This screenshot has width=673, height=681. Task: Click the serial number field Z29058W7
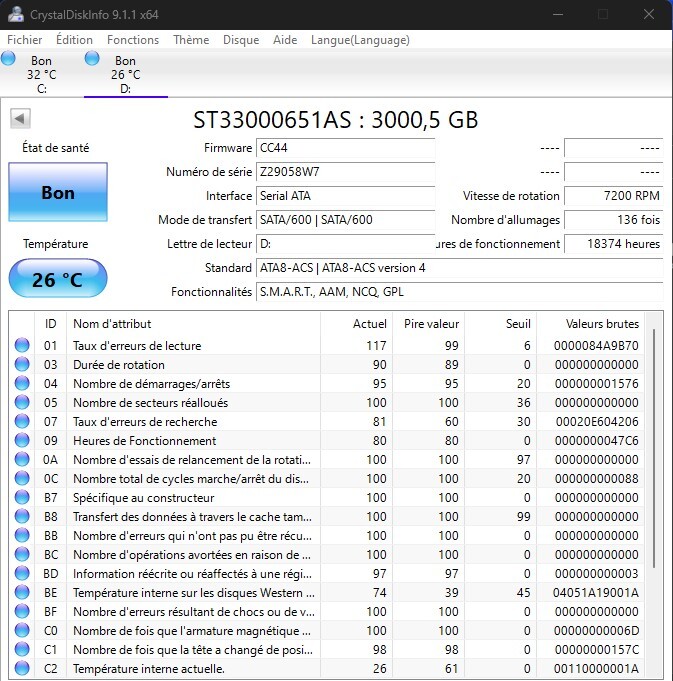click(x=345, y=172)
